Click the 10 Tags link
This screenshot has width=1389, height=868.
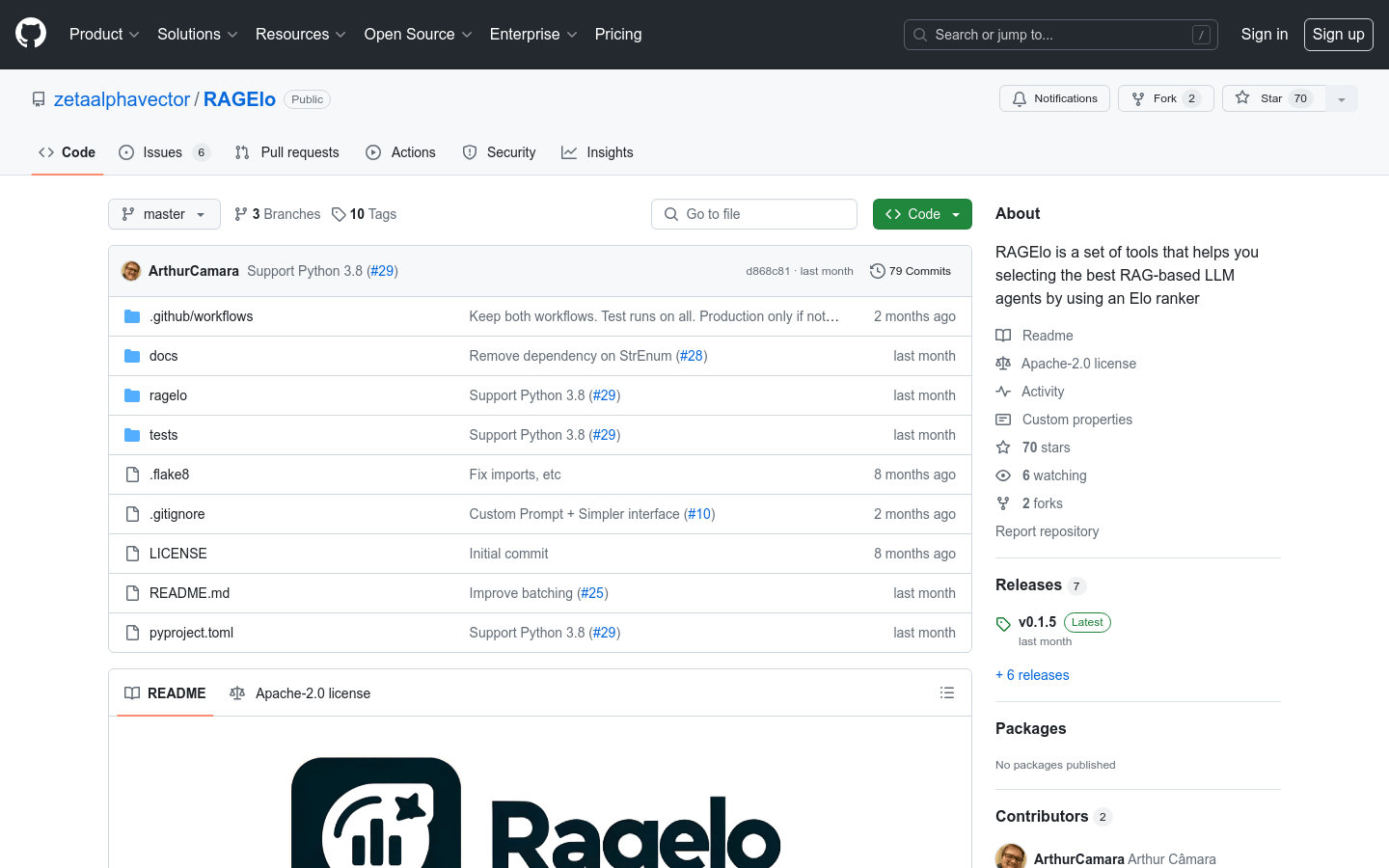364,214
